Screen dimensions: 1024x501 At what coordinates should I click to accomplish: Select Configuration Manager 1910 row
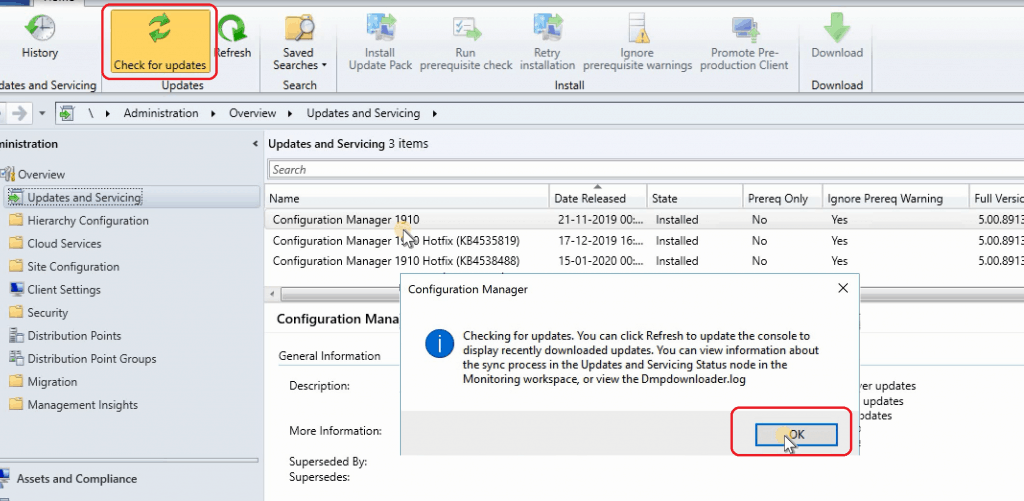pos(644,220)
